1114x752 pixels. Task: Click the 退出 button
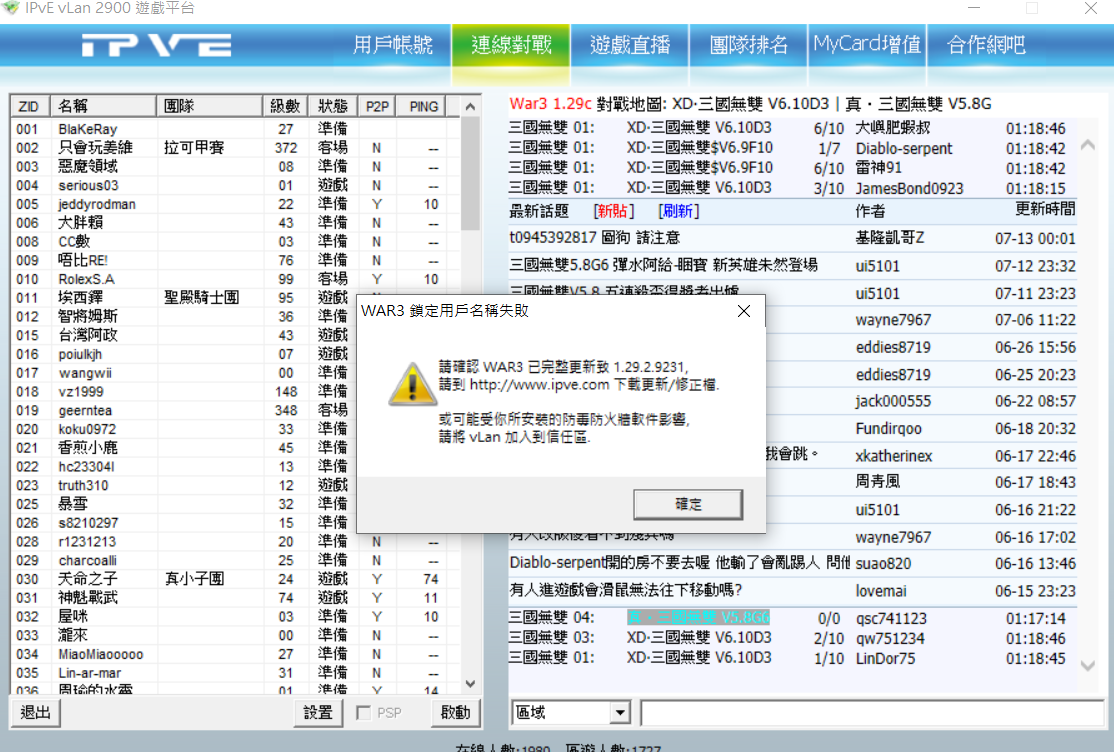pyautogui.click(x=36, y=712)
